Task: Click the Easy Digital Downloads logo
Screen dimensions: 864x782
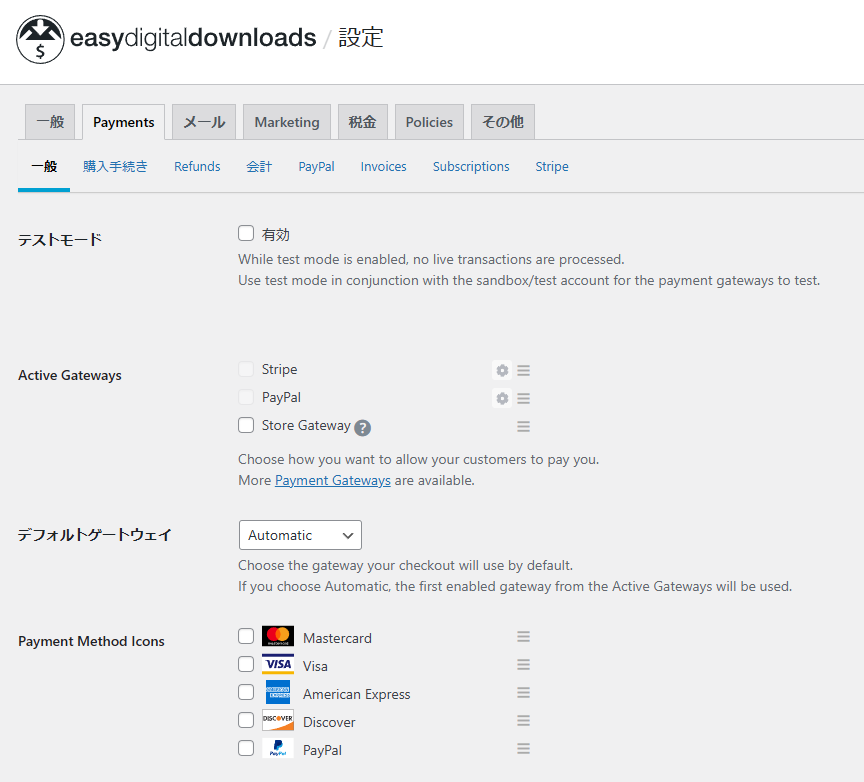Action: point(40,40)
